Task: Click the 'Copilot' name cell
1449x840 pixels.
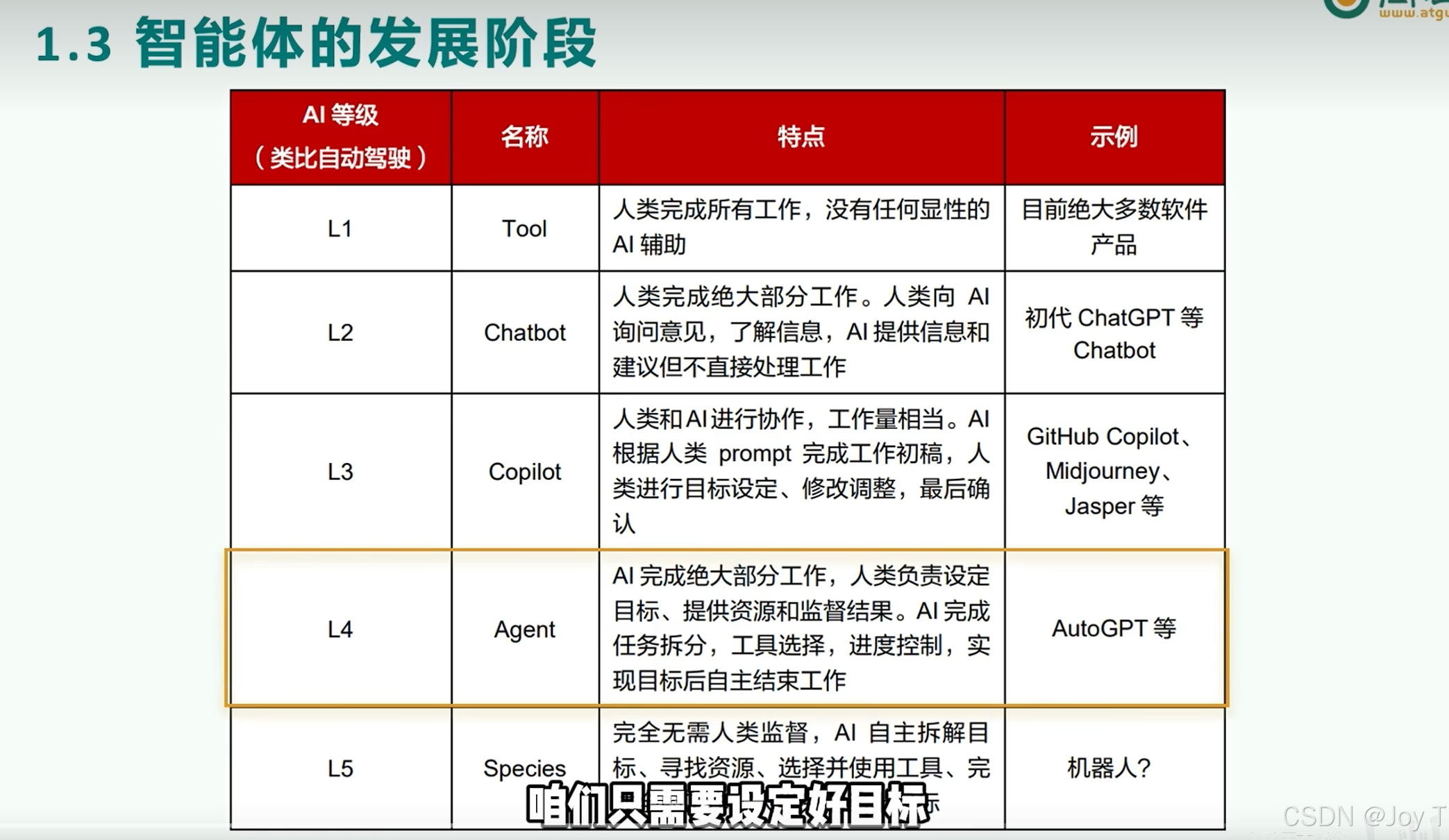Action: click(525, 471)
